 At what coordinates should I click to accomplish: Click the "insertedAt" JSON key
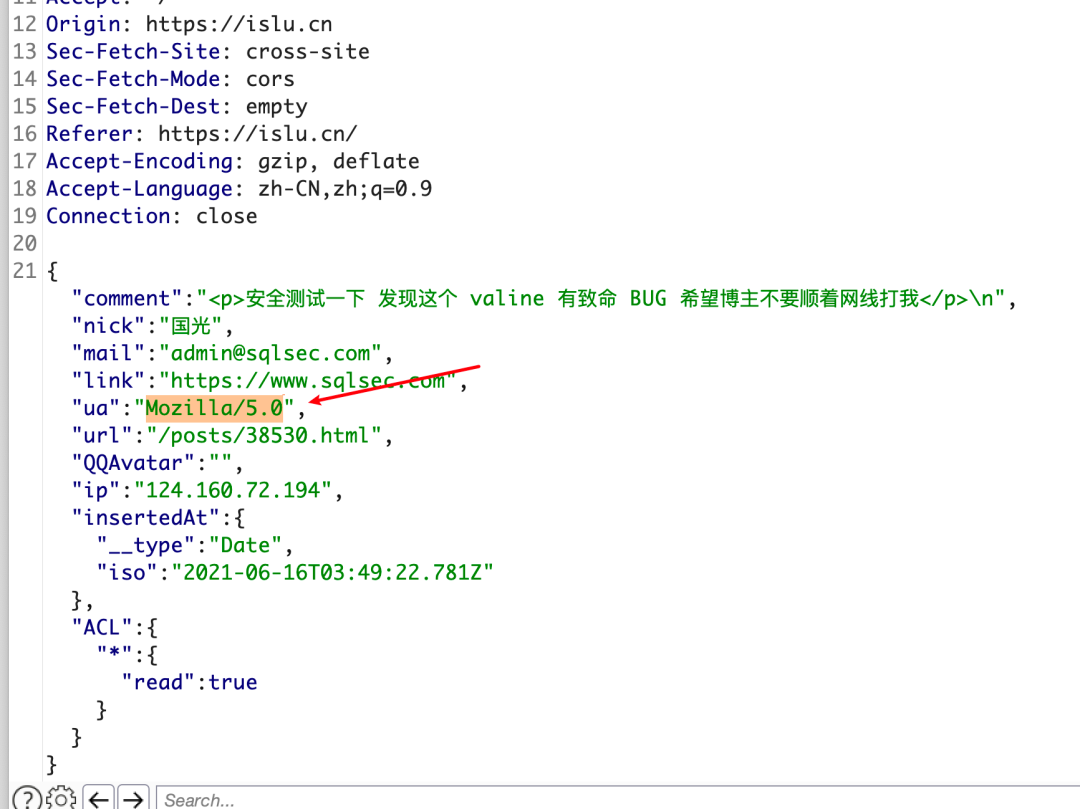(146, 518)
